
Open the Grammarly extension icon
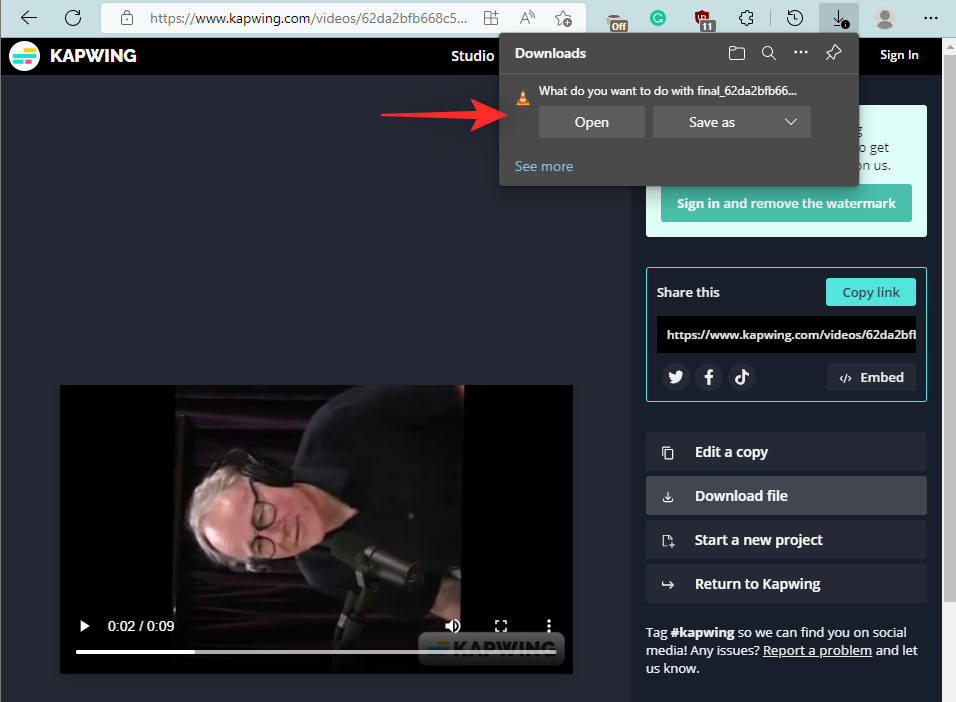[658, 18]
